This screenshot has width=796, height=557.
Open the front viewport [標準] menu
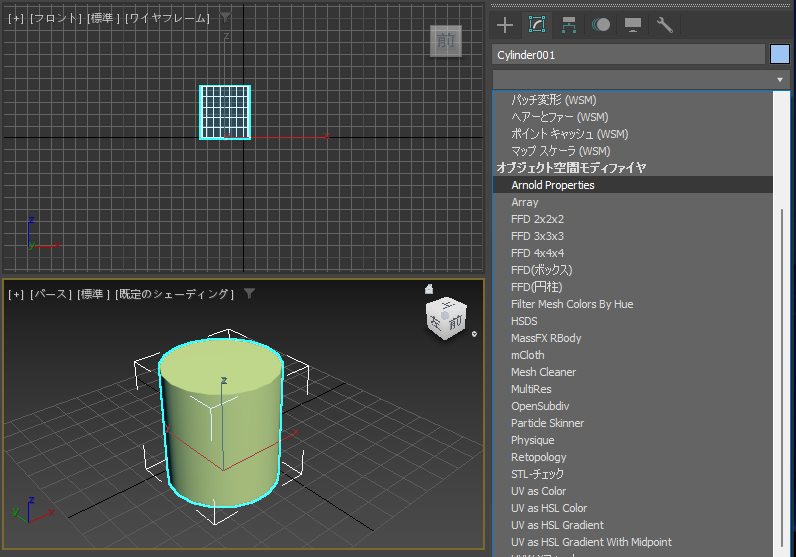(x=103, y=18)
